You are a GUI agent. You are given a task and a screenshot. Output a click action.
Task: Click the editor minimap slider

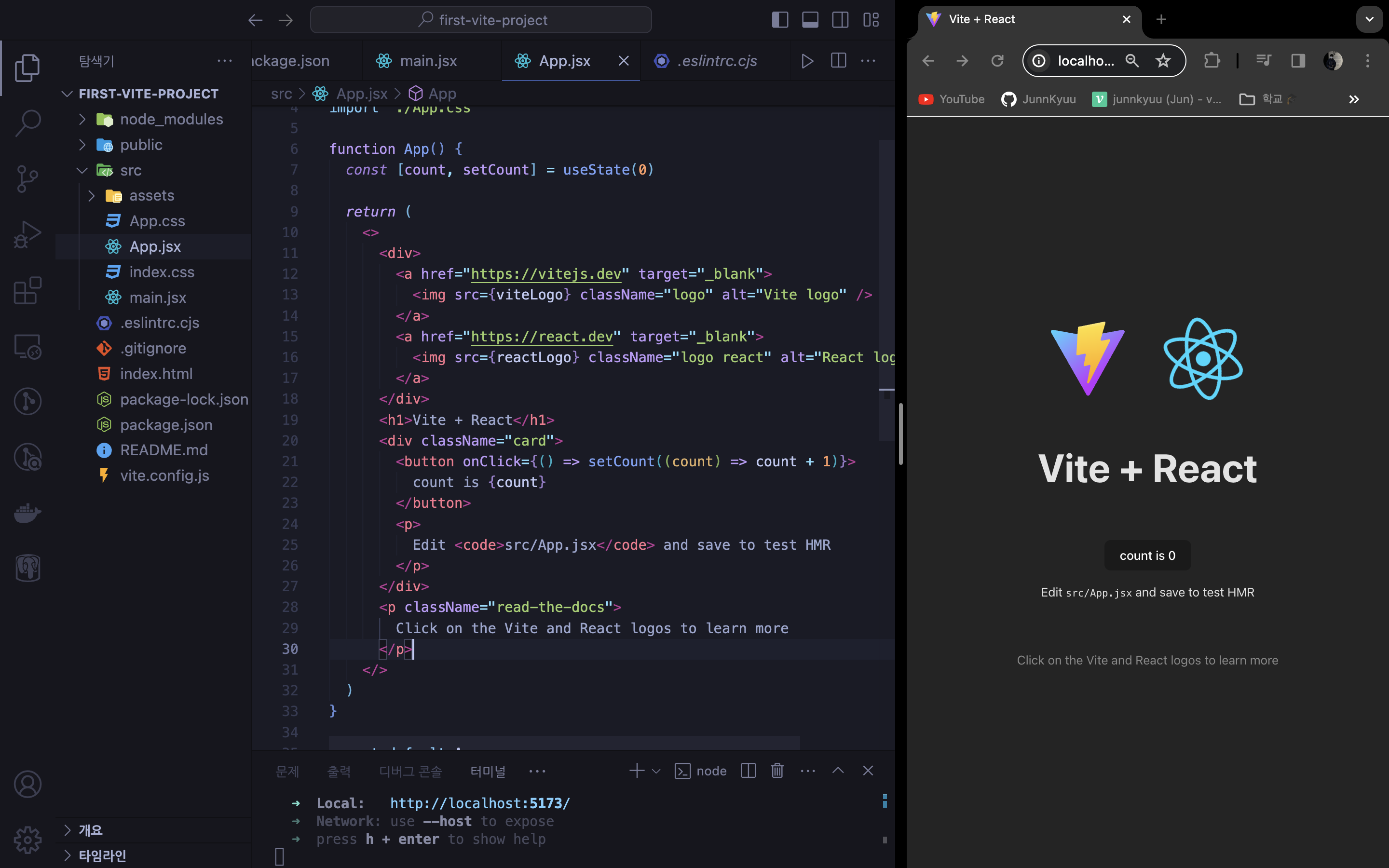pyautogui.click(x=886, y=290)
